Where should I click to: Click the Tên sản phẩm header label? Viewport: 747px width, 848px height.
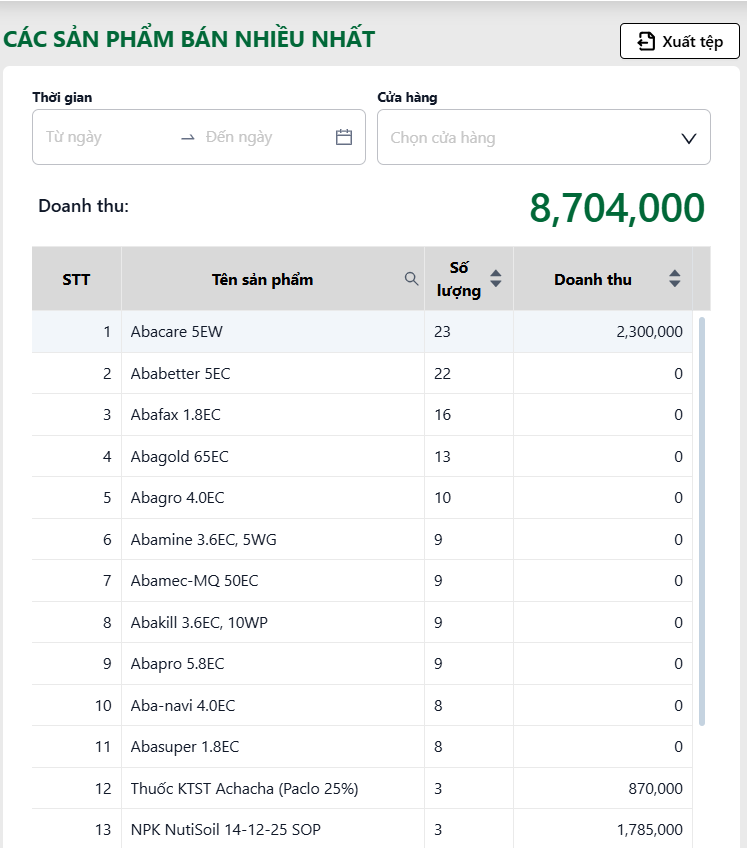(x=262, y=280)
